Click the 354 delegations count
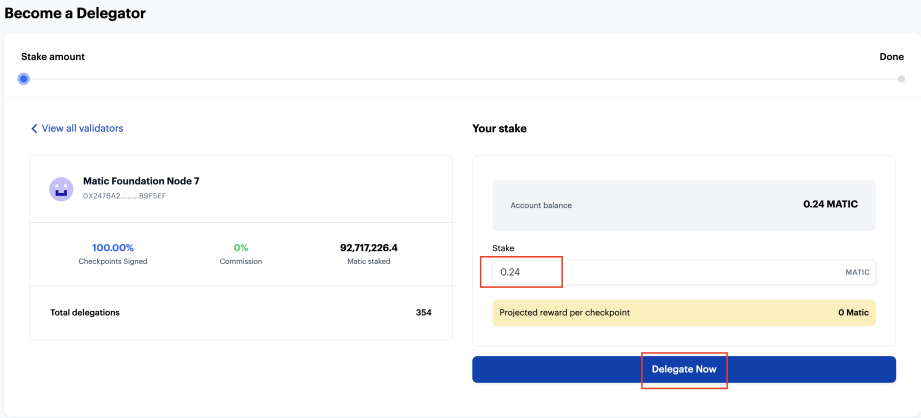Image resolution: width=921 pixels, height=418 pixels. click(x=423, y=312)
